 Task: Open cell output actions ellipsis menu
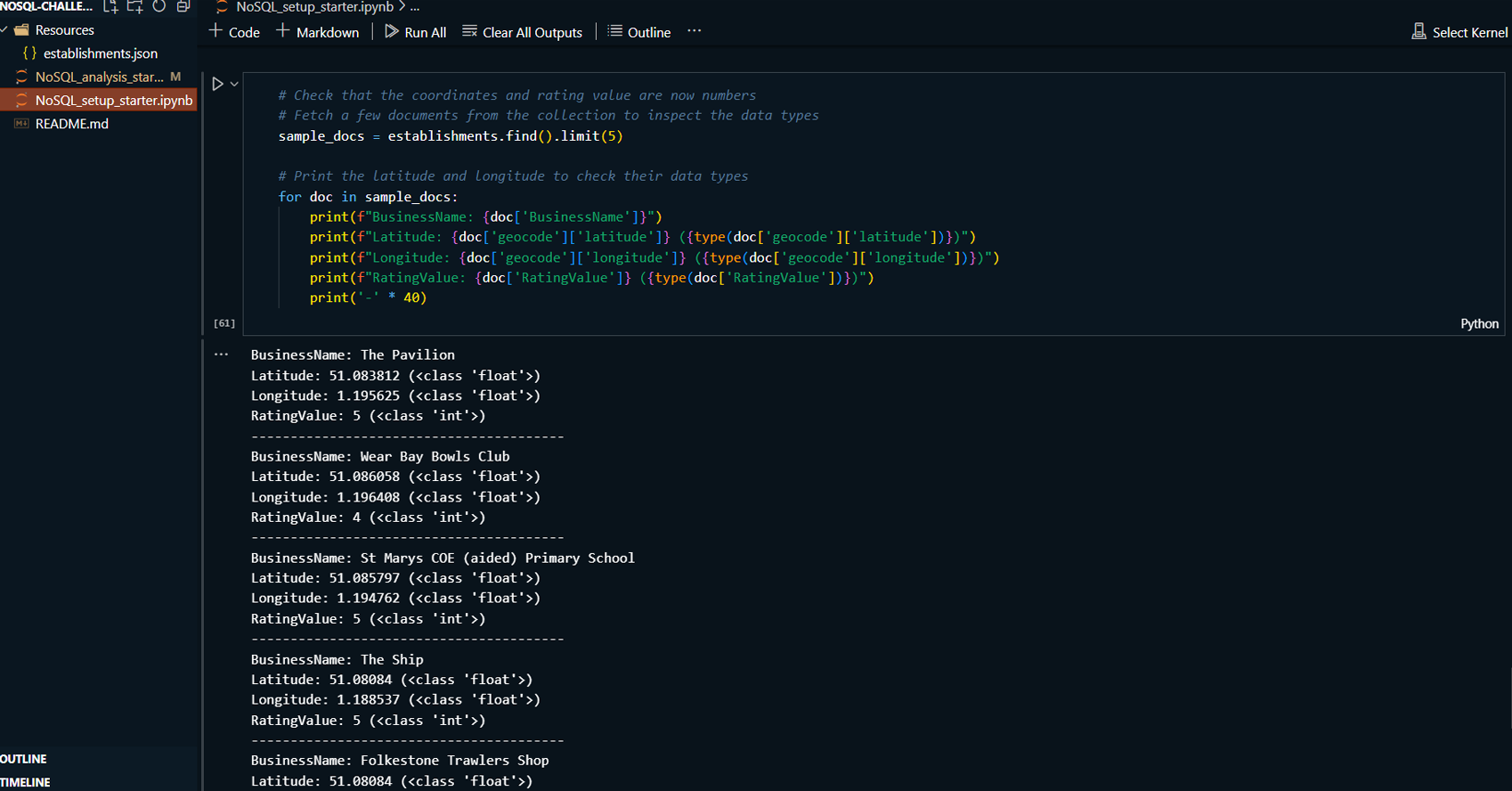point(221,355)
